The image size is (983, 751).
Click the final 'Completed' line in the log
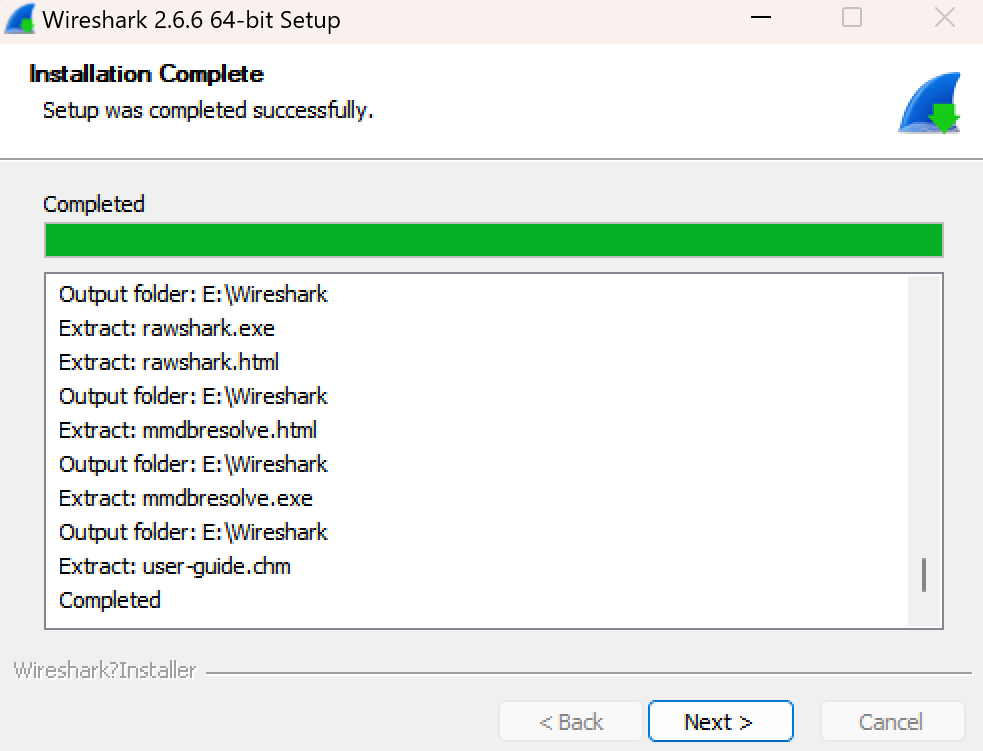(110, 600)
